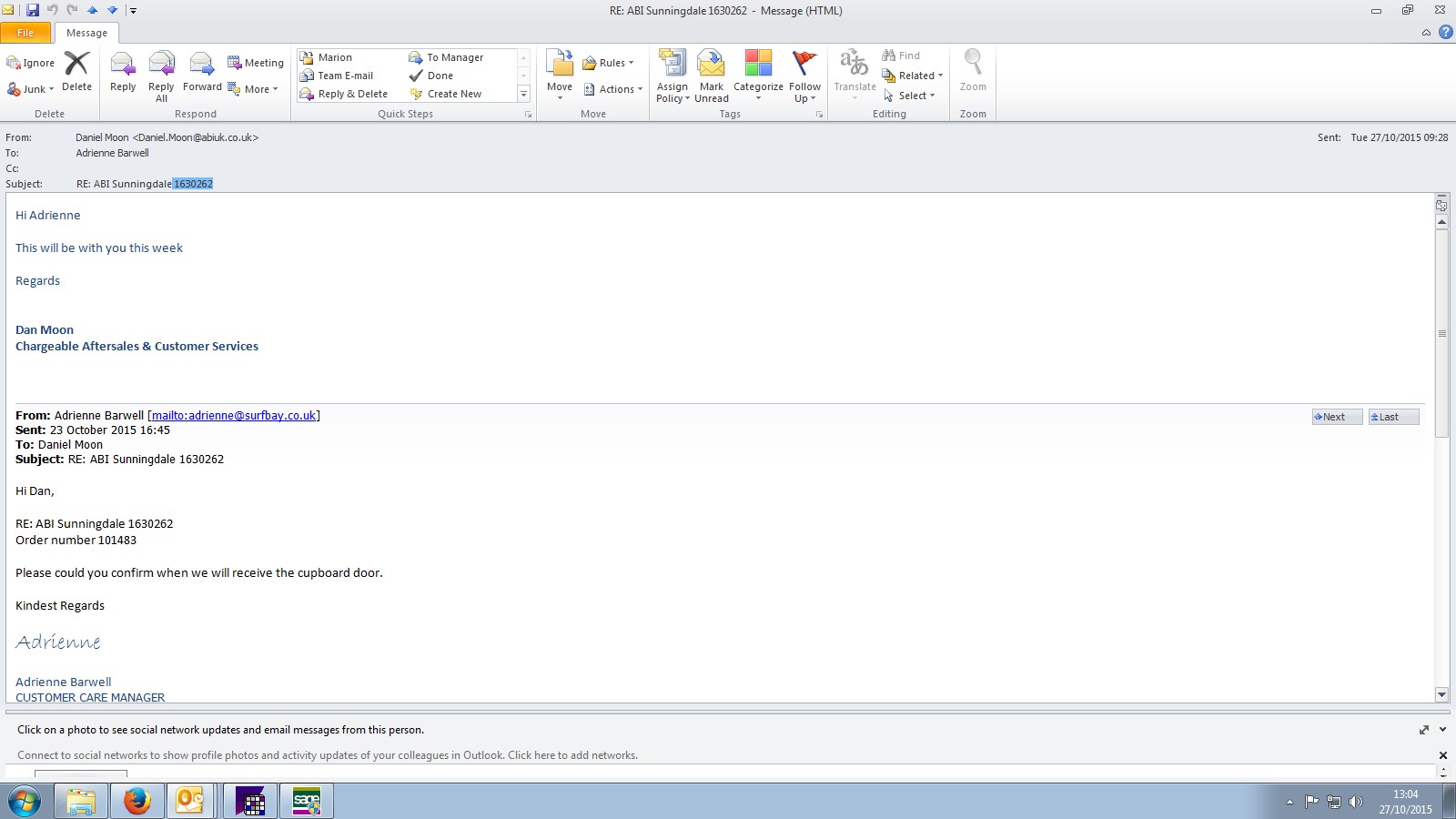
Task: Open Outlook Help question mark
Action: click(x=1445, y=32)
